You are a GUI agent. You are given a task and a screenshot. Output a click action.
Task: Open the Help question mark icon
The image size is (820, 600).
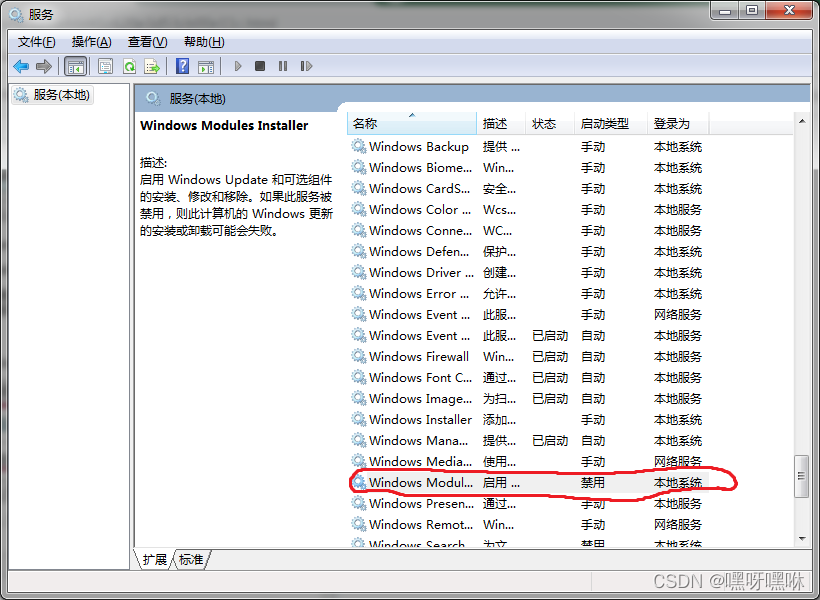click(183, 66)
